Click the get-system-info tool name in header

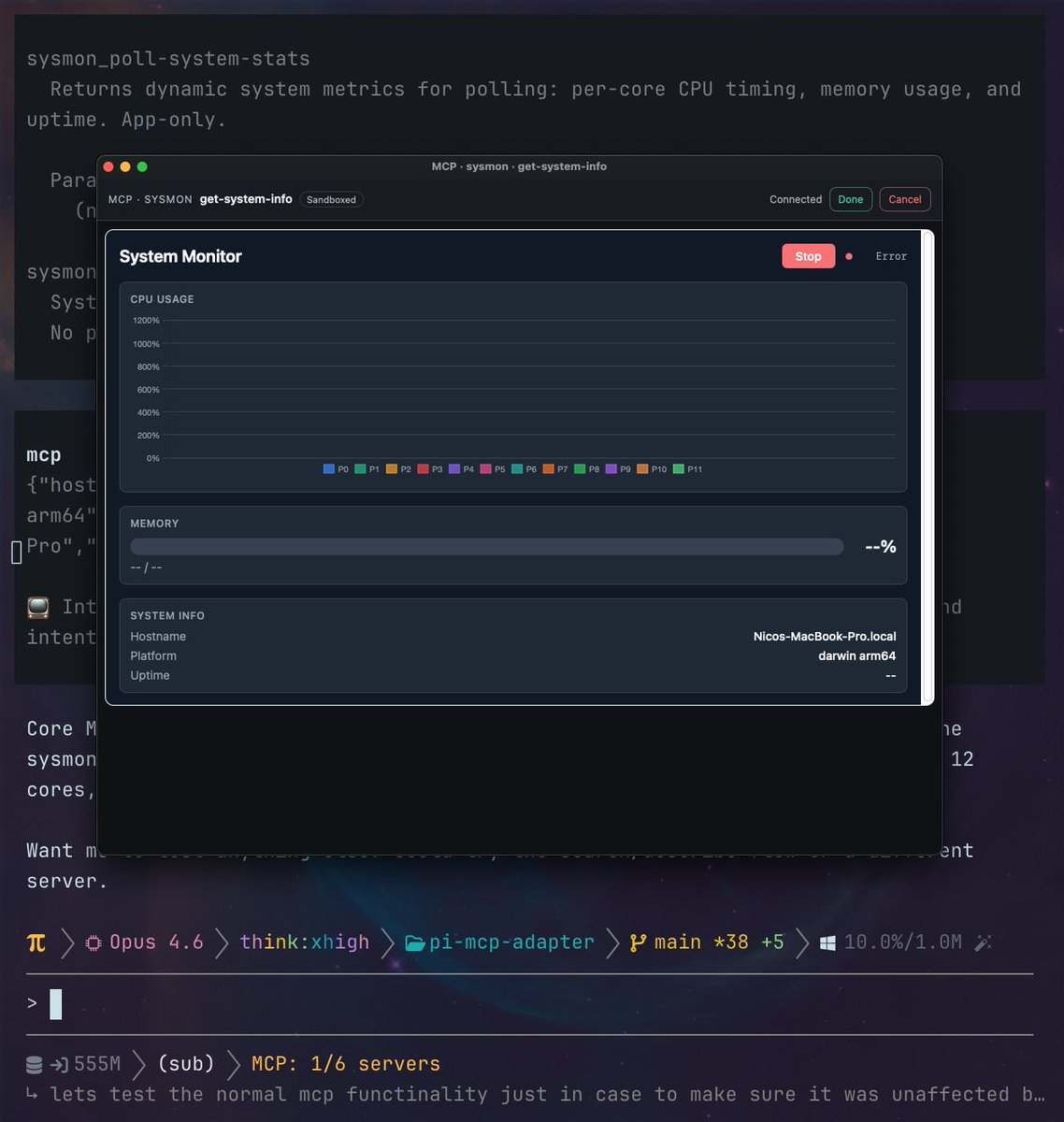246,199
